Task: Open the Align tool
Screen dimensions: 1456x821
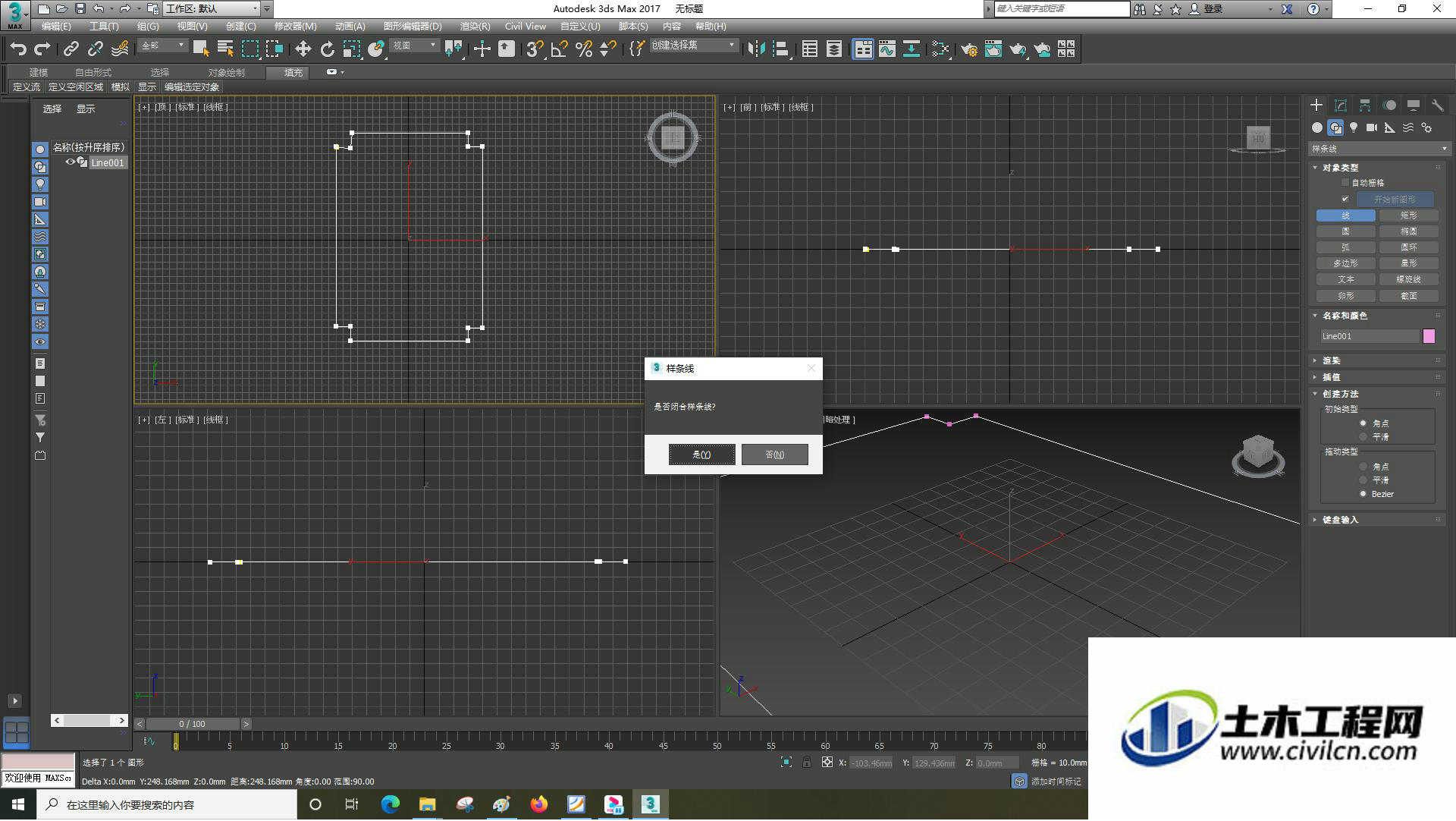Action: (x=780, y=49)
